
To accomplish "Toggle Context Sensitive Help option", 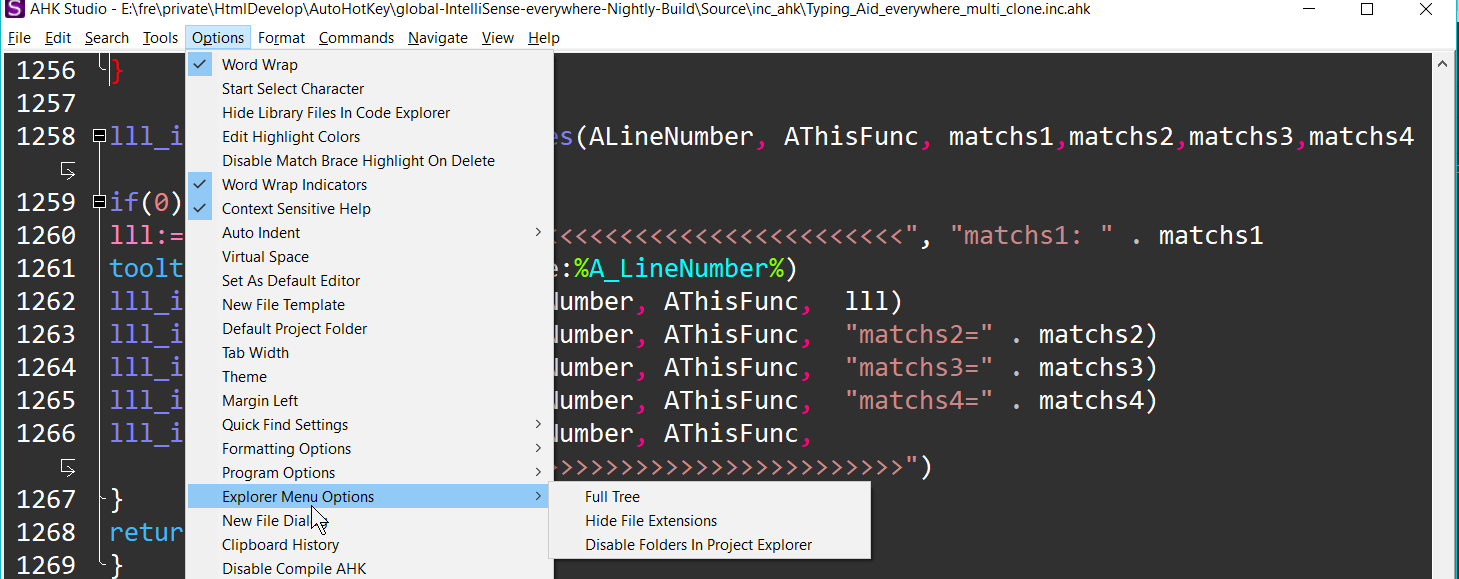I will click(370, 209).
